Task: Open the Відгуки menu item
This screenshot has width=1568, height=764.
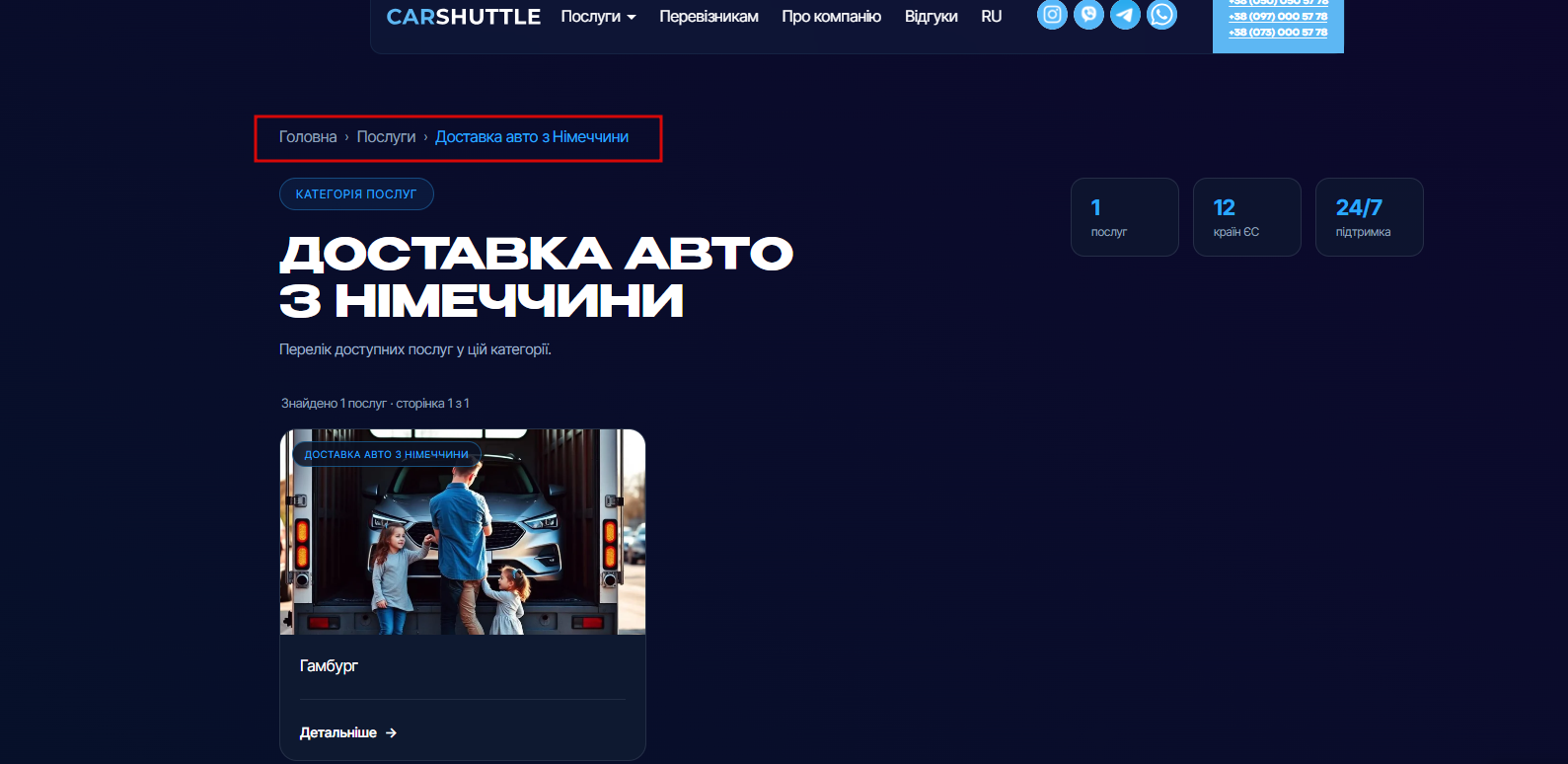Action: (x=931, y=17)
